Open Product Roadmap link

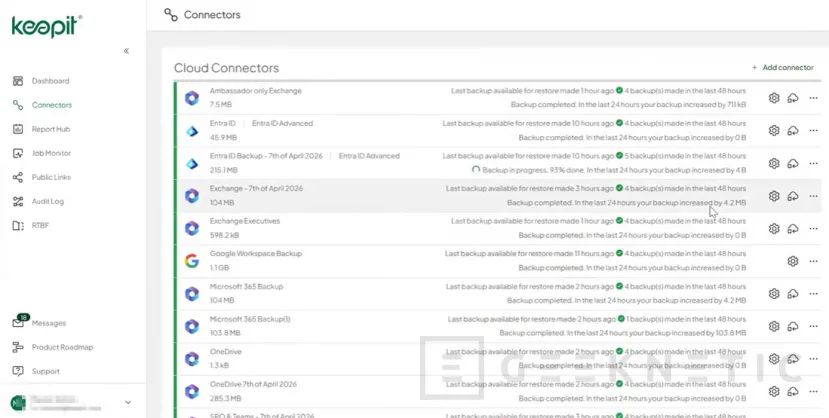click(x=62, y=347)
